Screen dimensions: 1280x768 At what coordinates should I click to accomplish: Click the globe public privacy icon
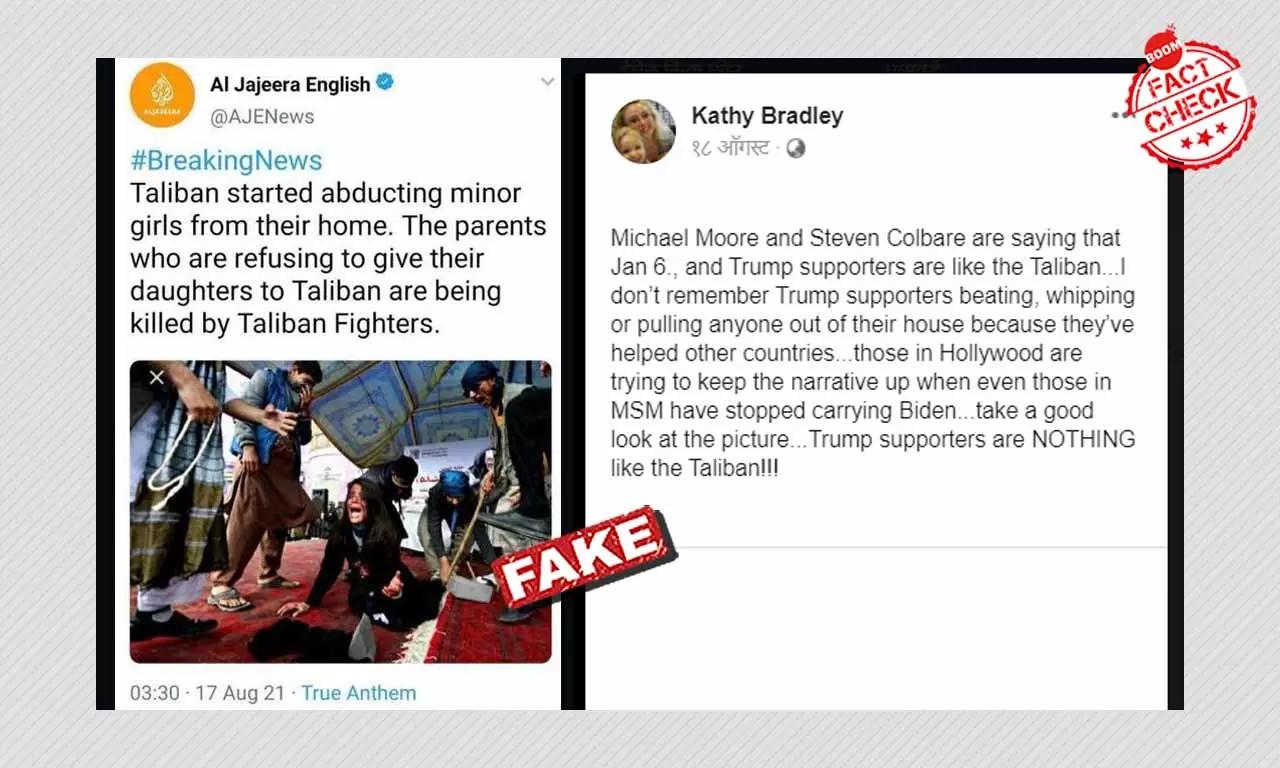coord(796,148)
